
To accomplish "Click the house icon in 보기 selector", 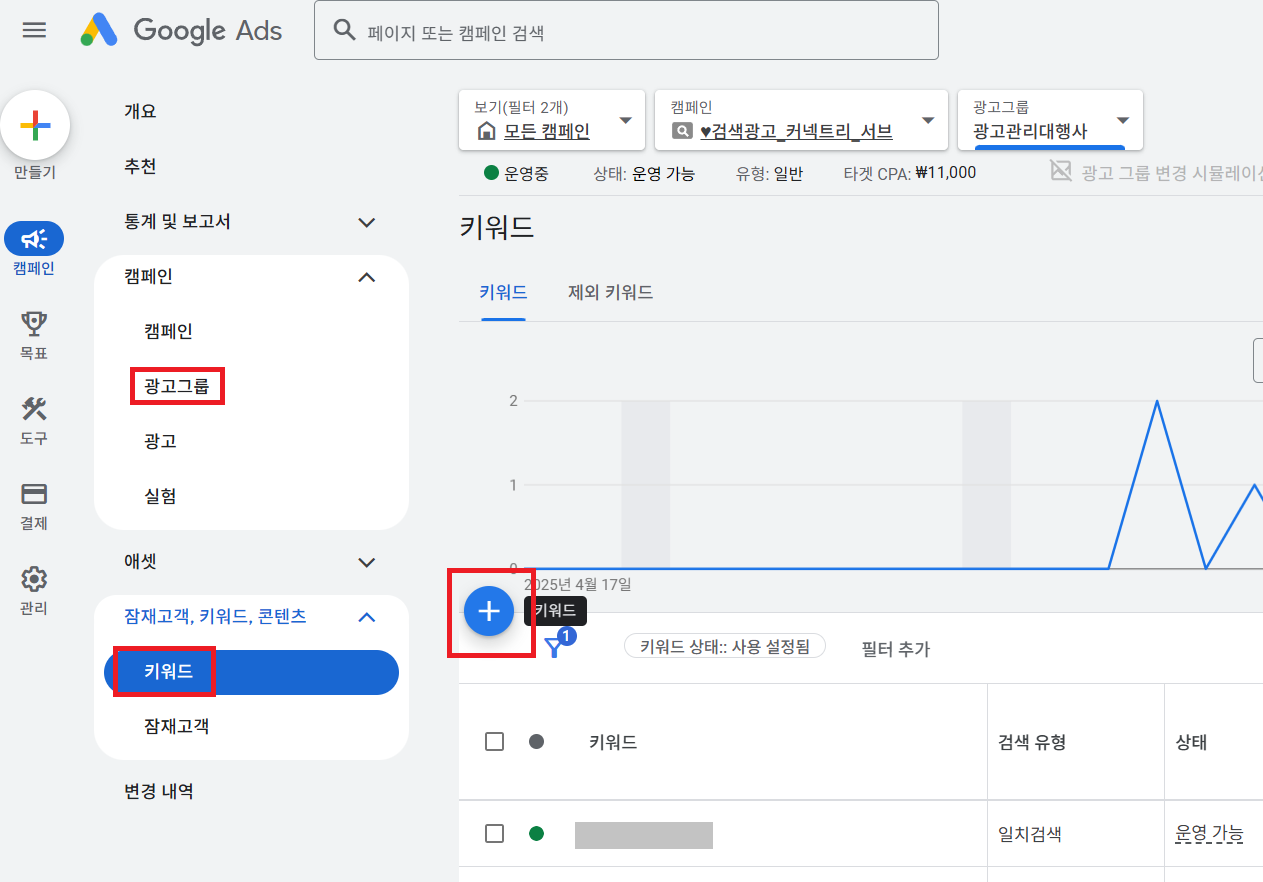I will (486, 131).
